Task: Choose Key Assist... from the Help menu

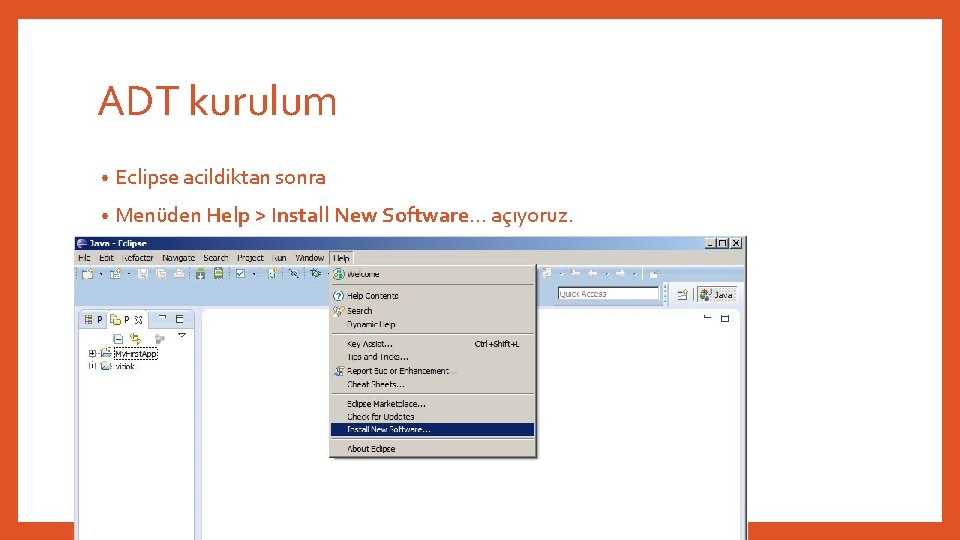Action: (x=432, y=344)
